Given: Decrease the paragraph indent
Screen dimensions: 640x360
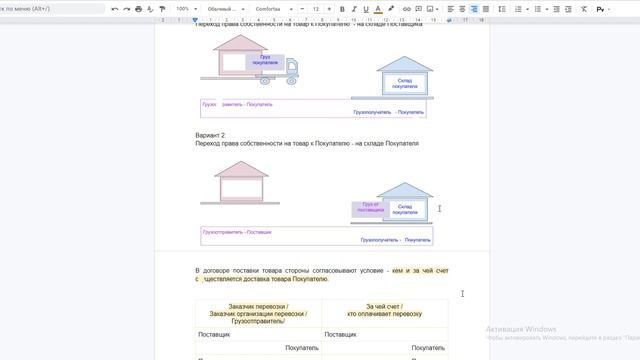Looking at the screenshot, I should (x=556, y=9).
